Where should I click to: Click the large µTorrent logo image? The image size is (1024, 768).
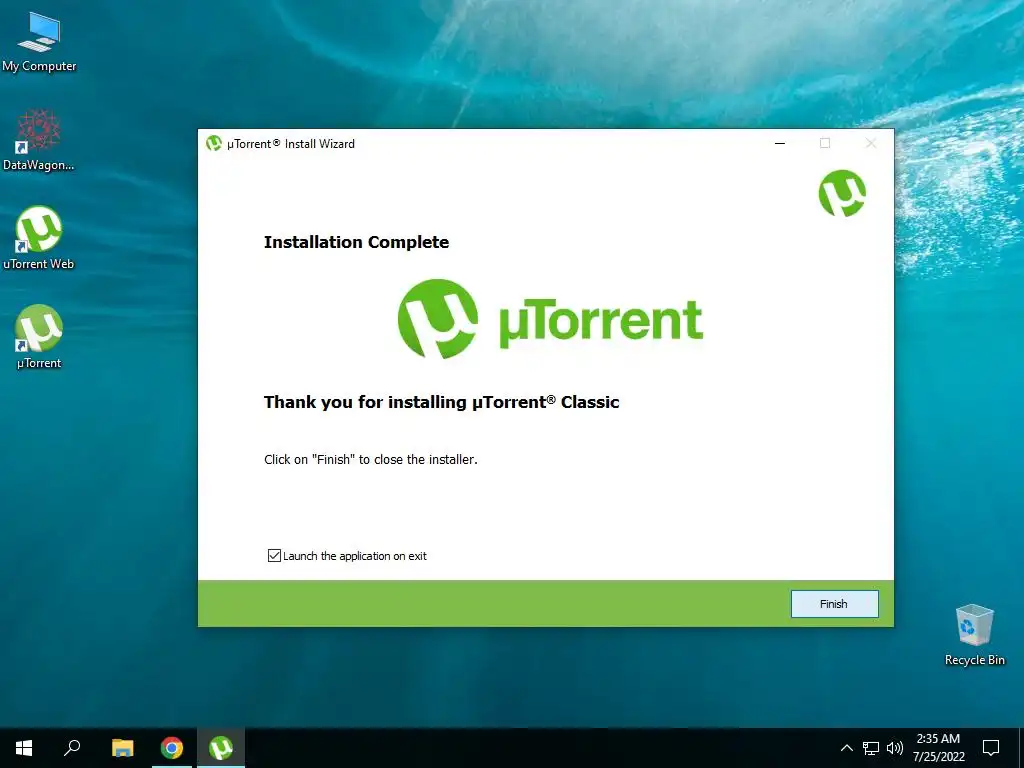point(551,319)
